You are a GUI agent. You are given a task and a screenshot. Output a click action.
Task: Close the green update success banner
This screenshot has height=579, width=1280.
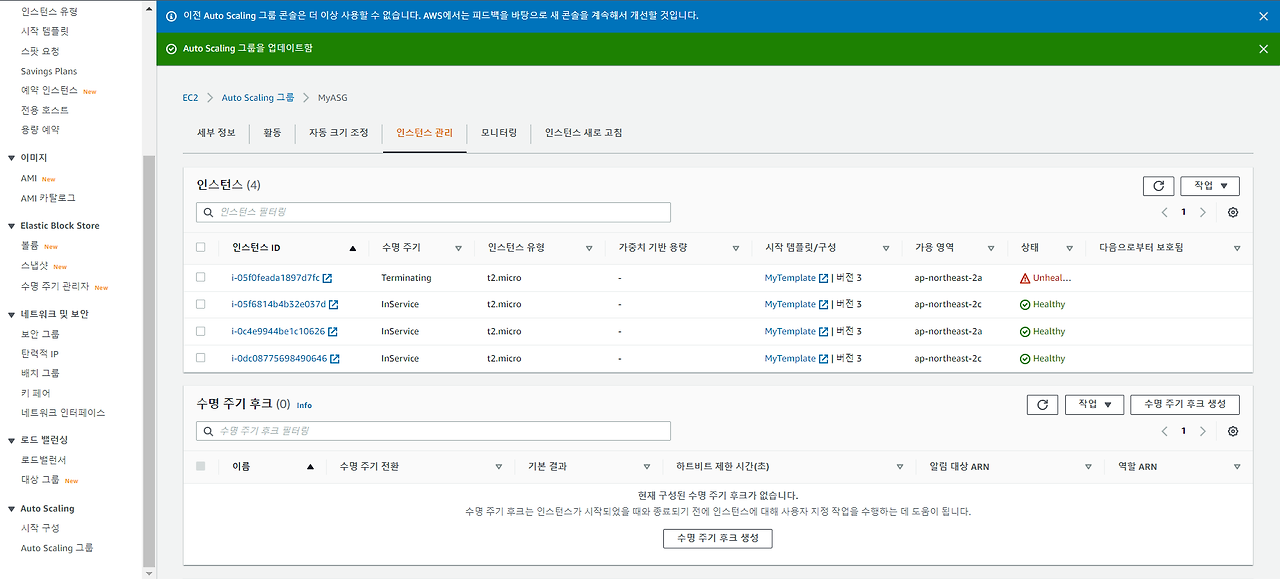tap(1263, 49)
